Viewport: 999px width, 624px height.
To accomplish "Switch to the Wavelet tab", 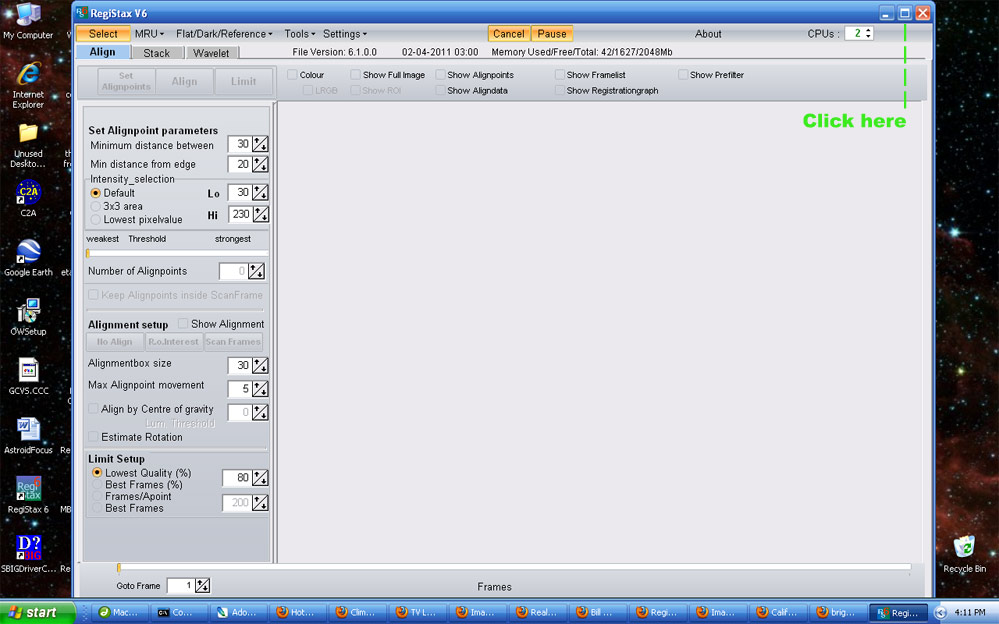I will point(212,53).
